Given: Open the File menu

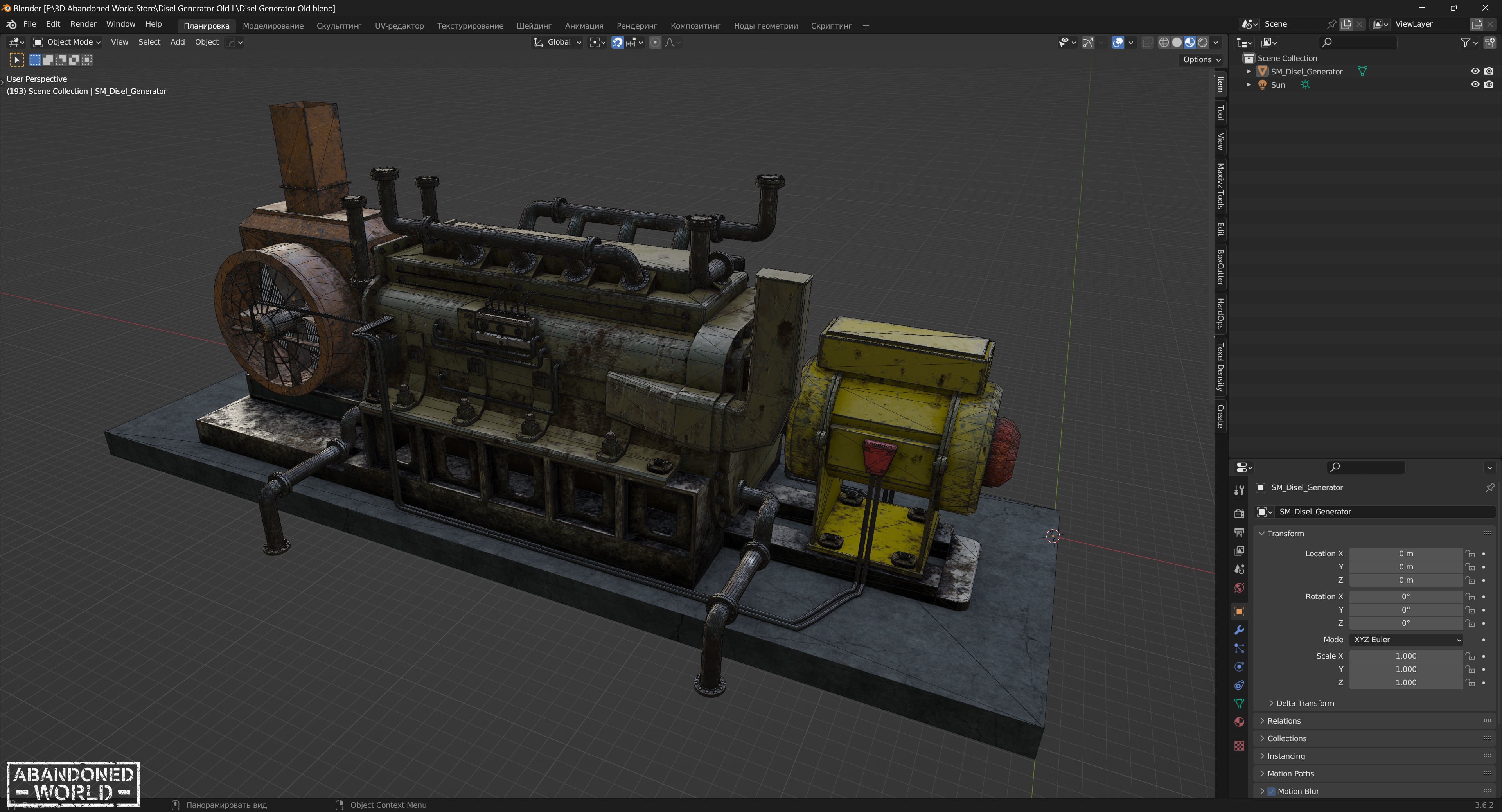Looking at the screenshot, I should click(x=30, y=24).
